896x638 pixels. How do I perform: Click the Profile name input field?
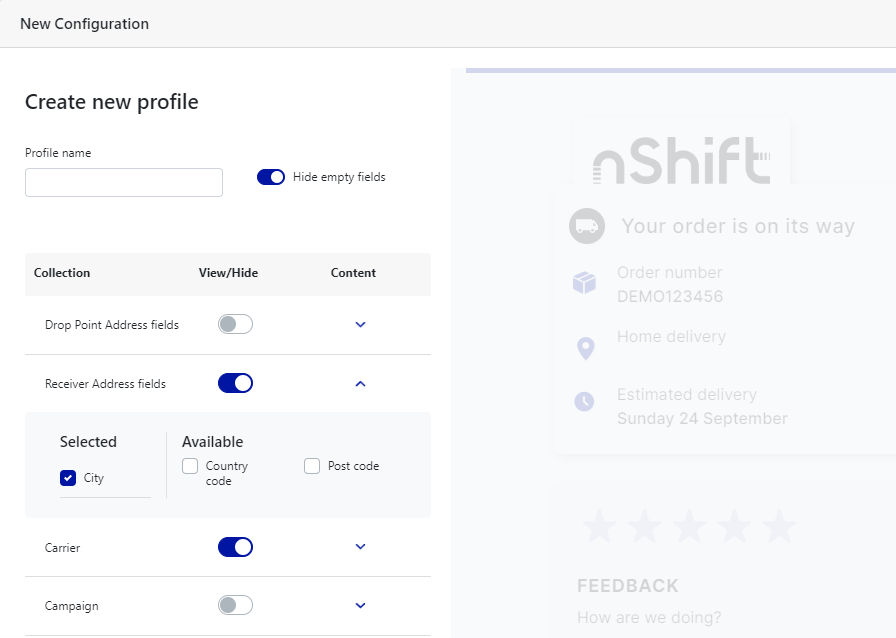pos(124,183)
